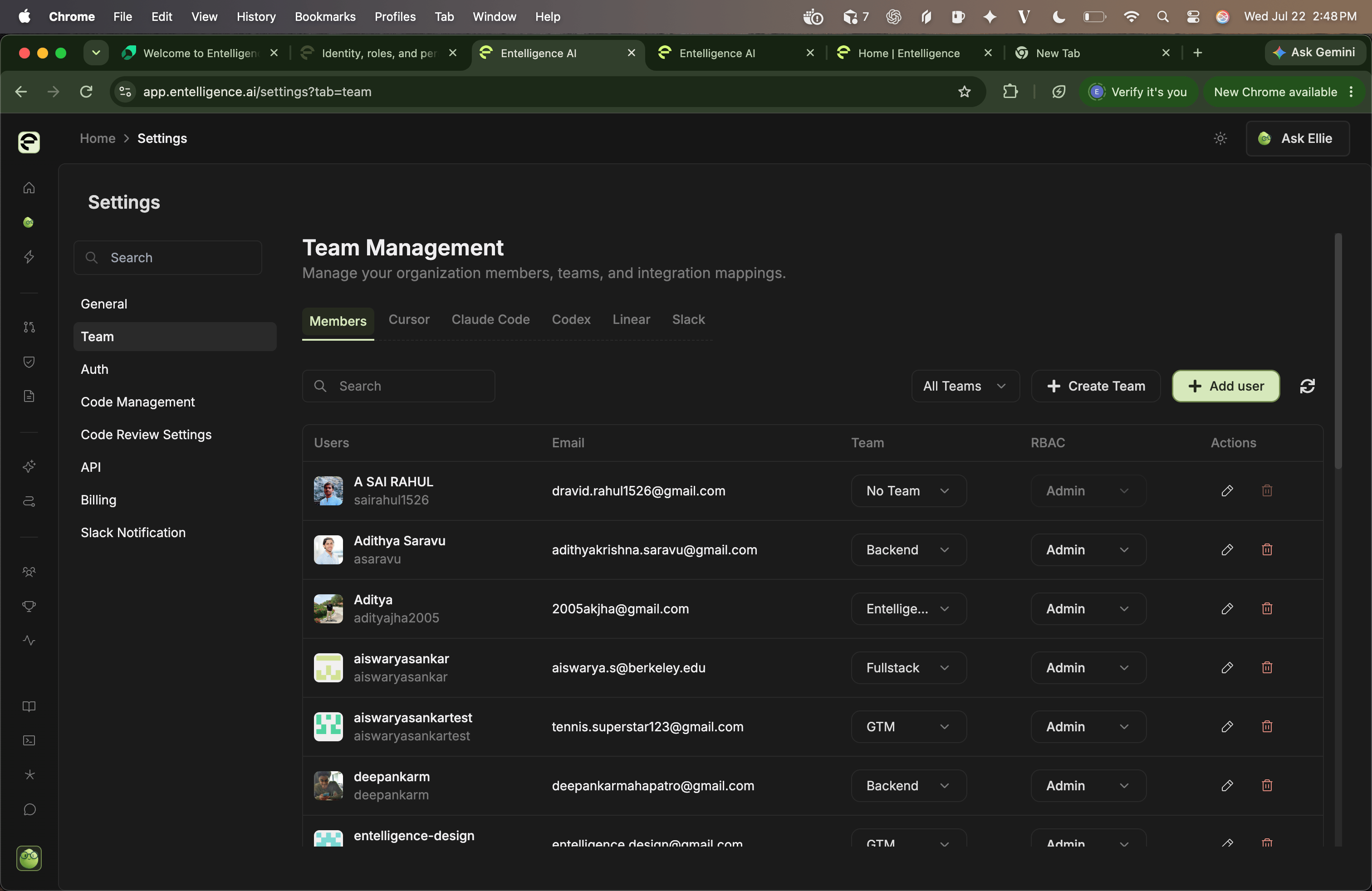1372x891 pixels.
Task: Click the Entelligence logo at top left
Action: (x=29, y=142)
